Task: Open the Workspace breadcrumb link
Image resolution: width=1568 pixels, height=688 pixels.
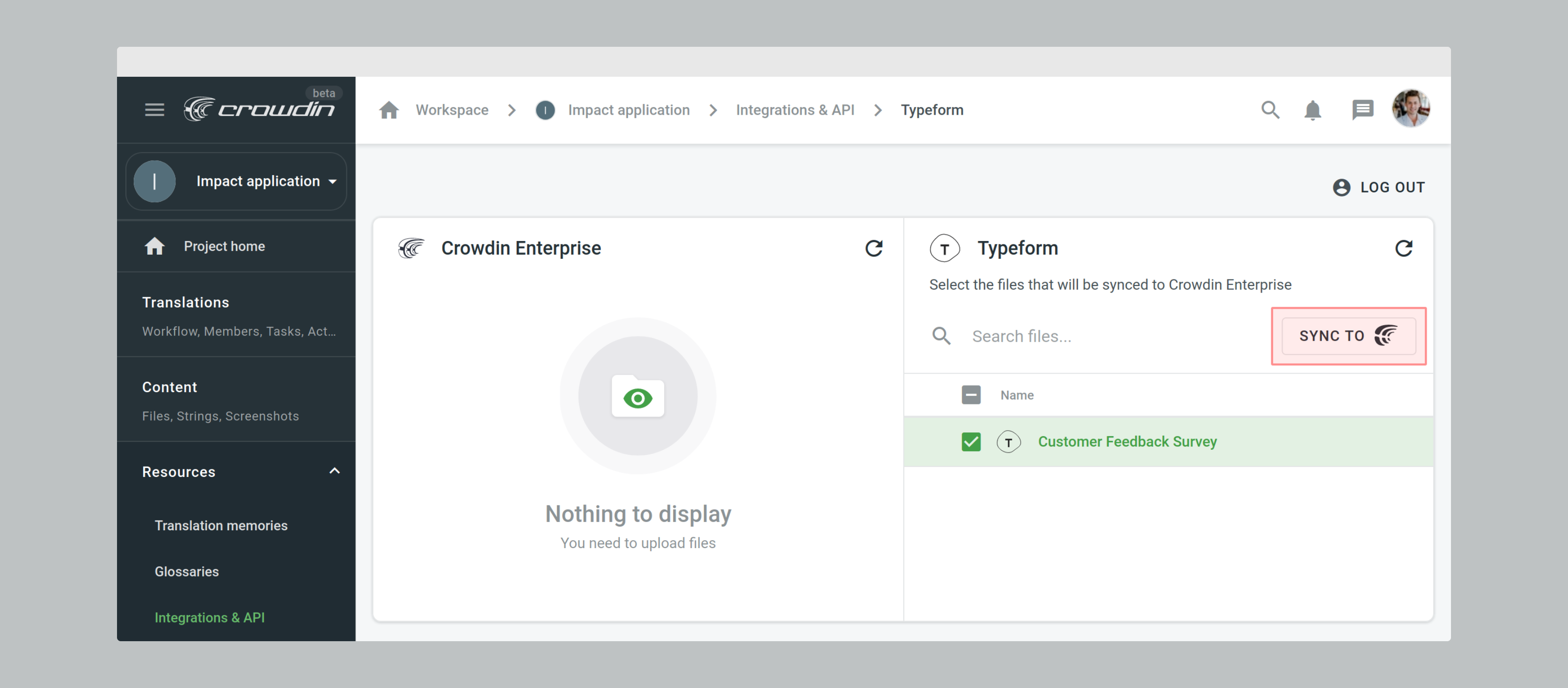Action: coord(452,110)
